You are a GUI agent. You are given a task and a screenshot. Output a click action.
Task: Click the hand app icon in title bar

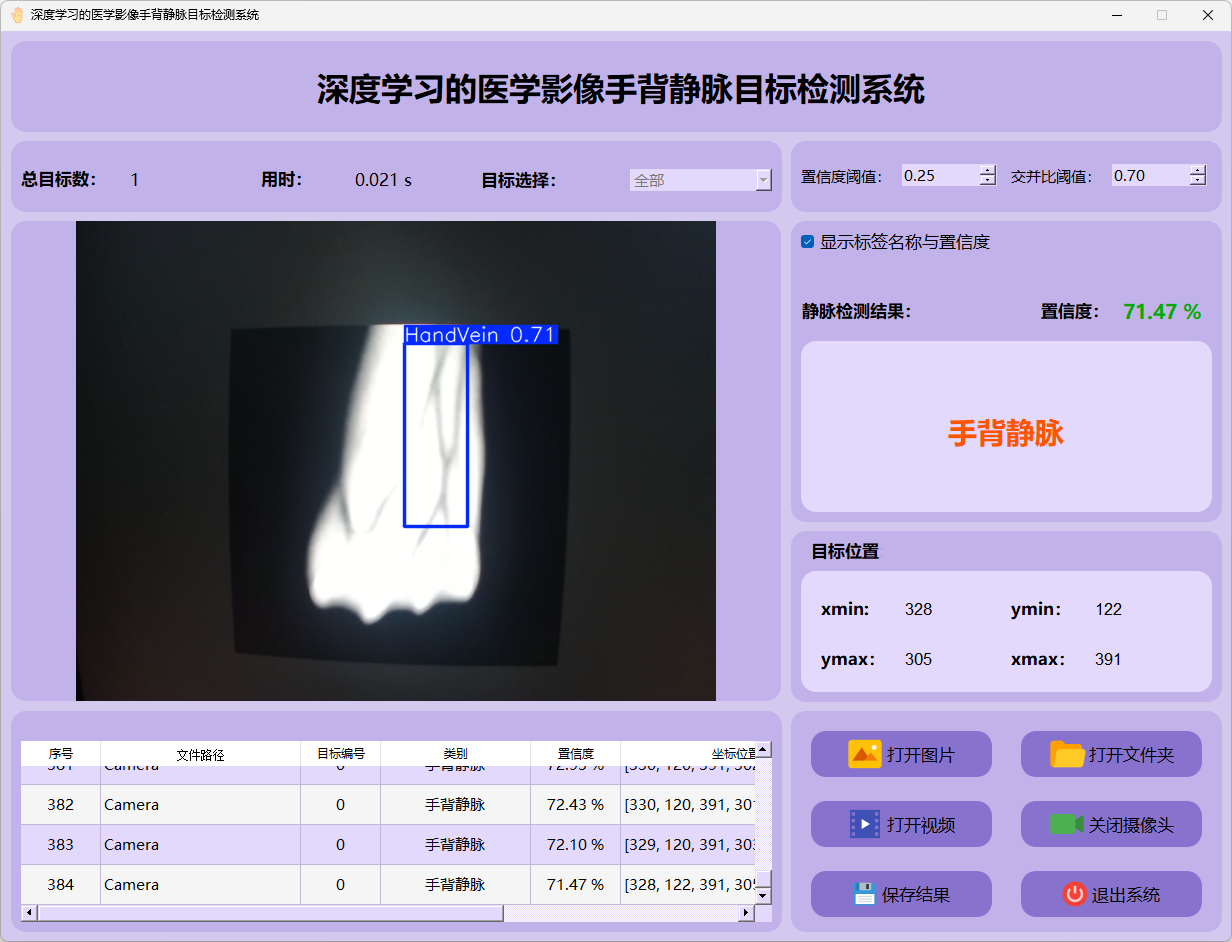point(17,15)
